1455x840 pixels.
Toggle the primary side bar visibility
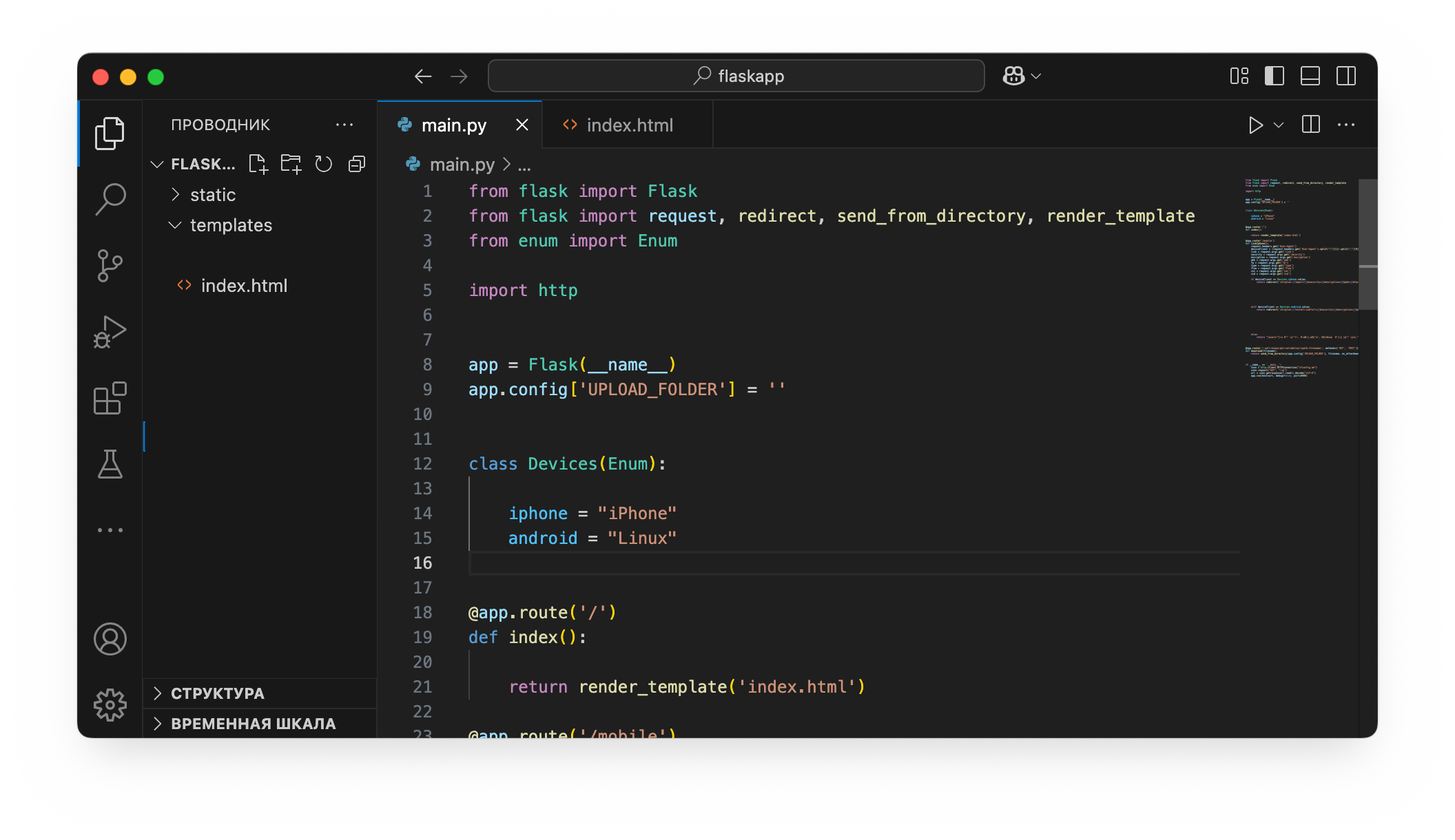(1275, 76)
